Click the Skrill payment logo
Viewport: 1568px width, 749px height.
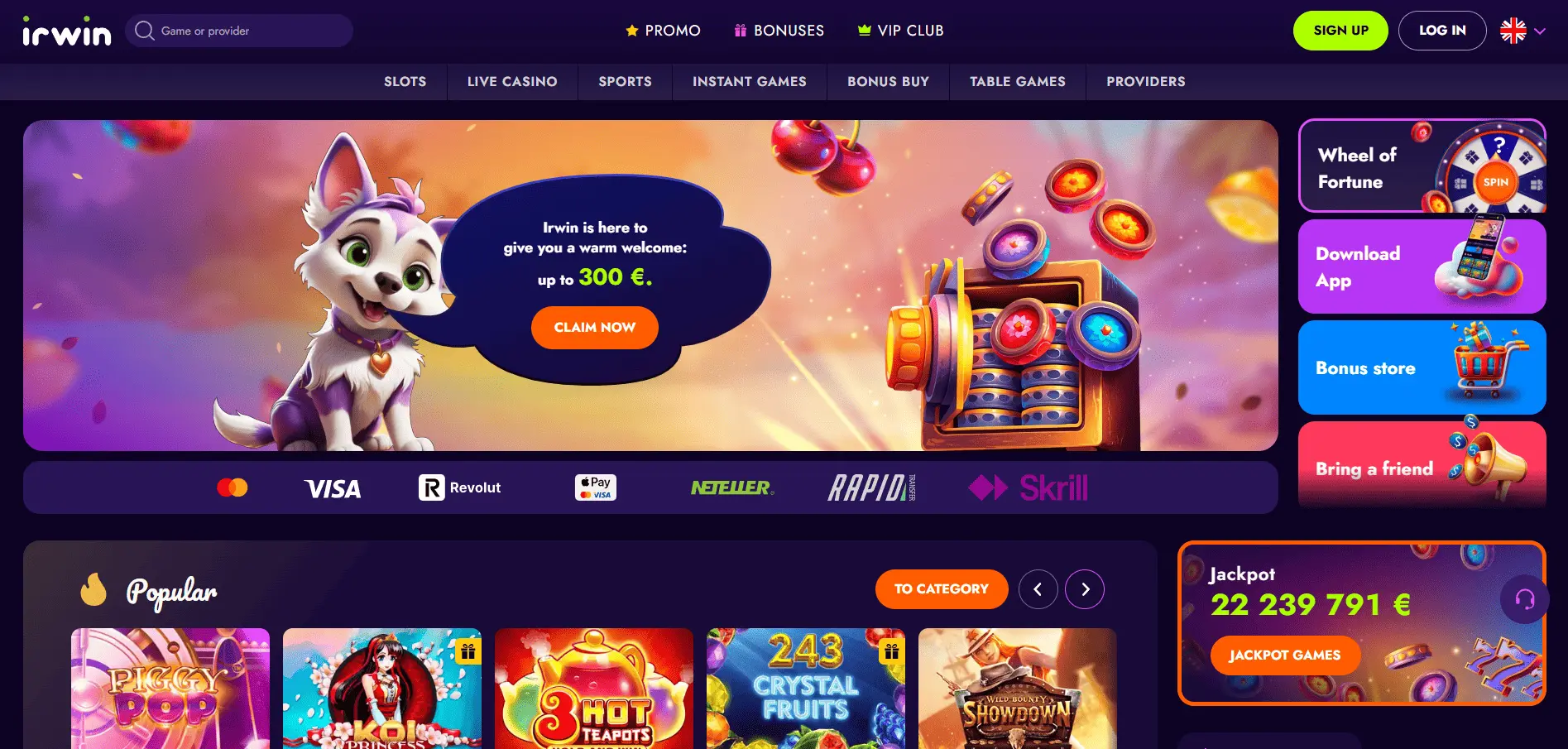click(1029, 487)
